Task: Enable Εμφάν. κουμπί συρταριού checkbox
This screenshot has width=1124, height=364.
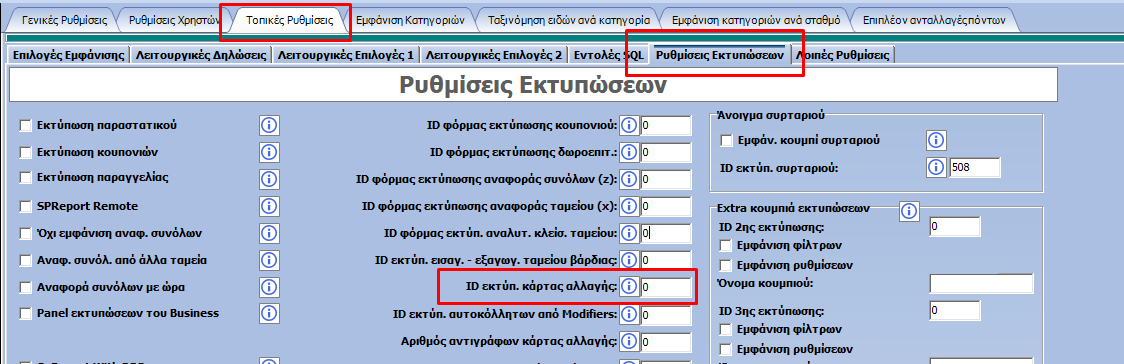Action: click(726, 140)
